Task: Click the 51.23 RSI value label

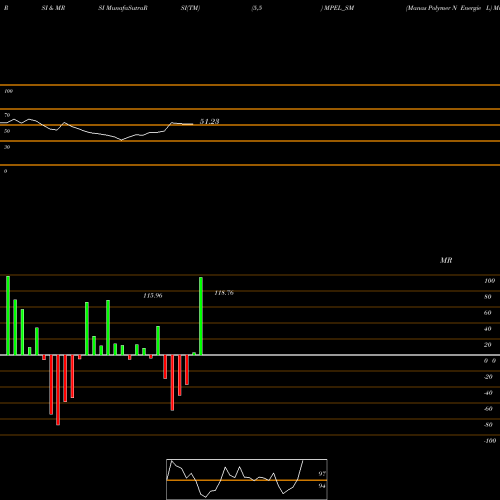Action: click(x=209, y=121)
